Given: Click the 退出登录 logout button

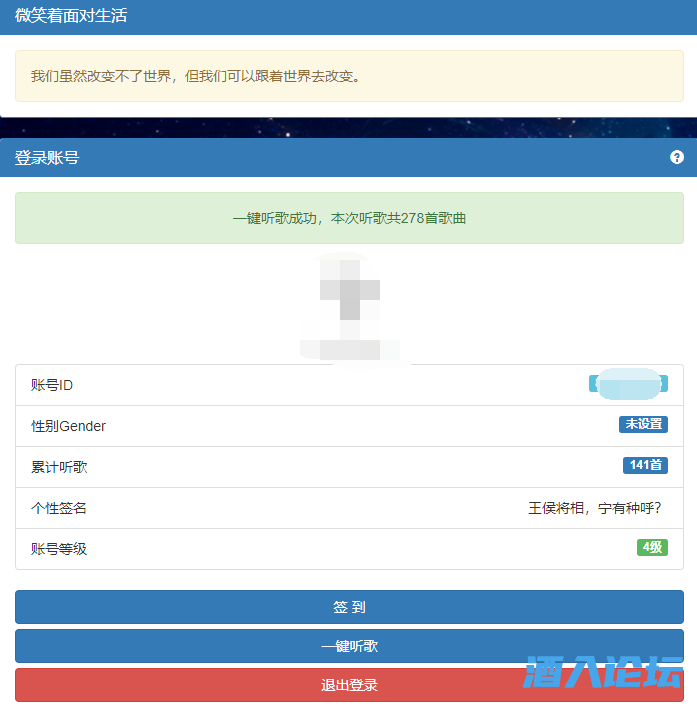Looking at the screenshot, I should (x=349, y=685).
